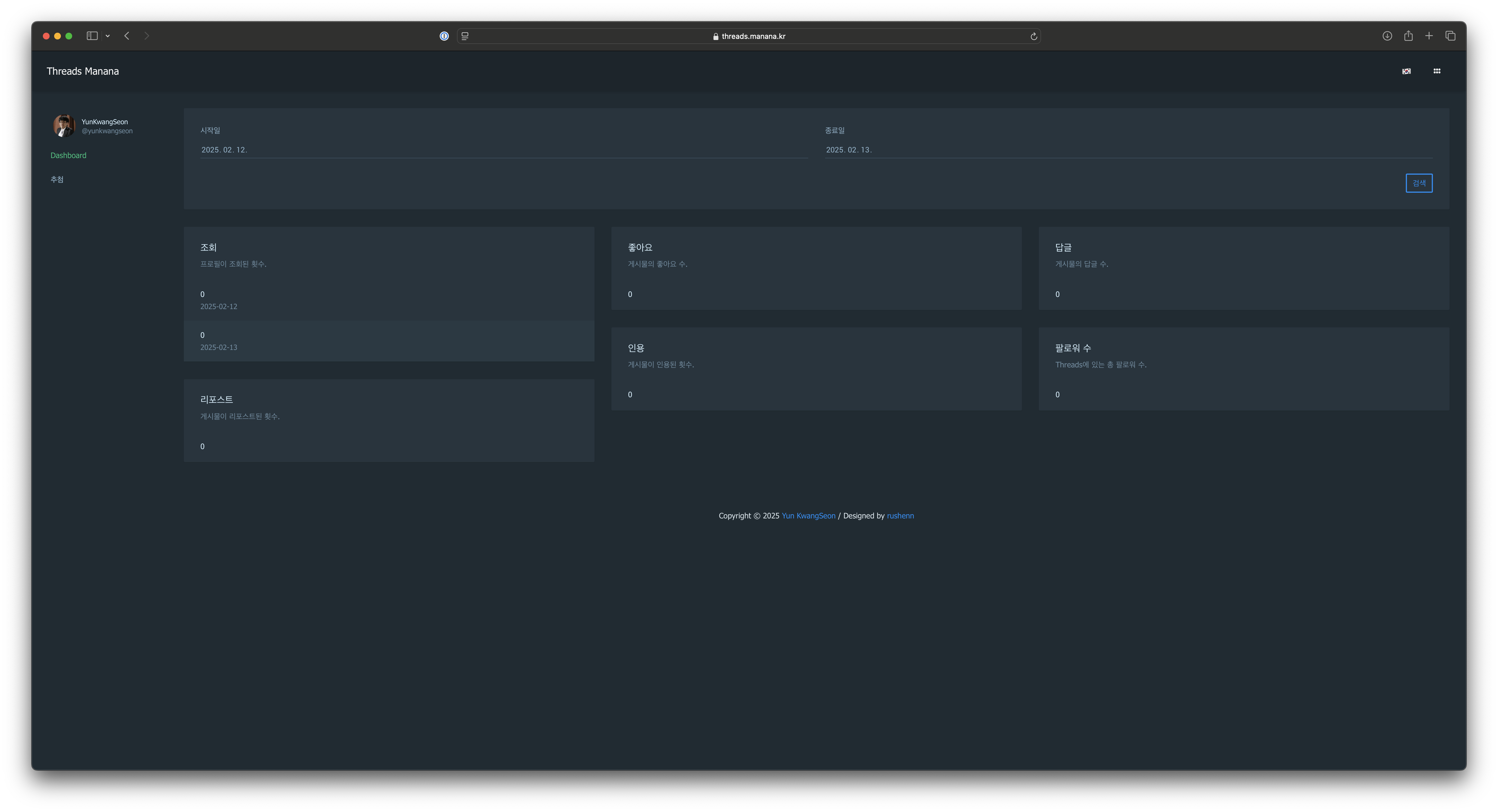Click the page reader icon in address bar
This screenshot has height=812, width=1498.
click(x=465, y=36)
